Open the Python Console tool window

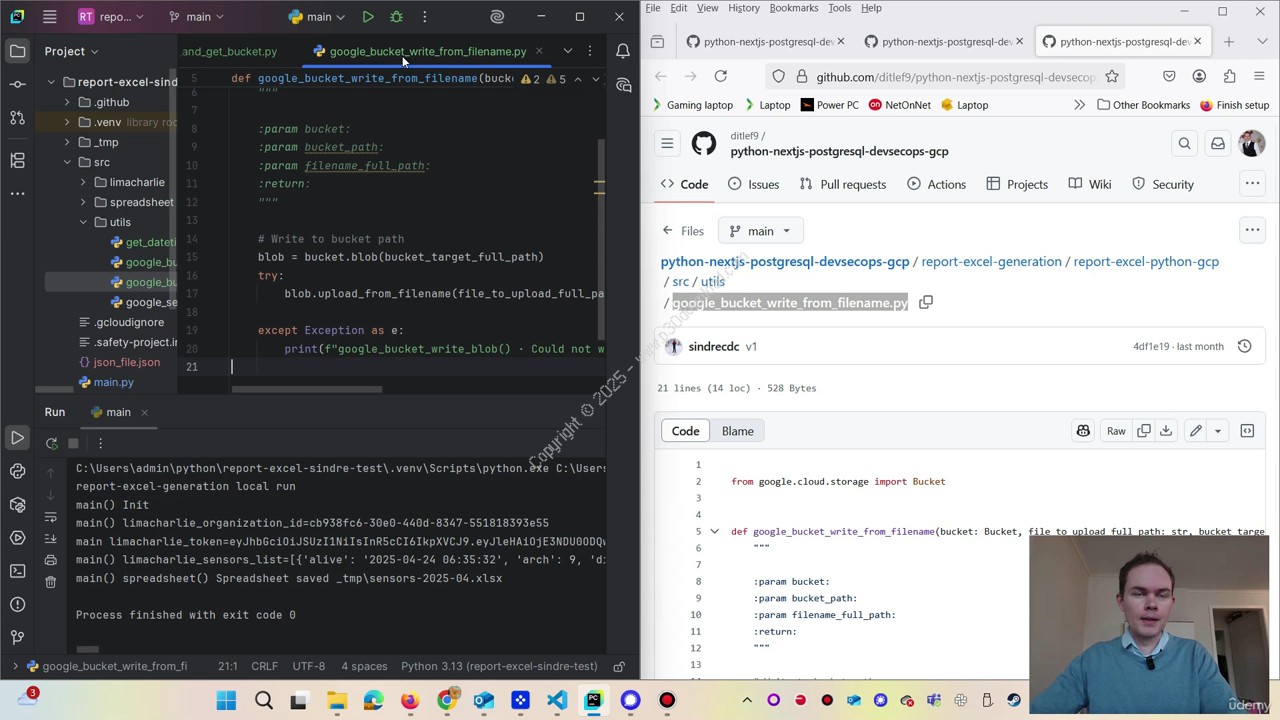17,471
